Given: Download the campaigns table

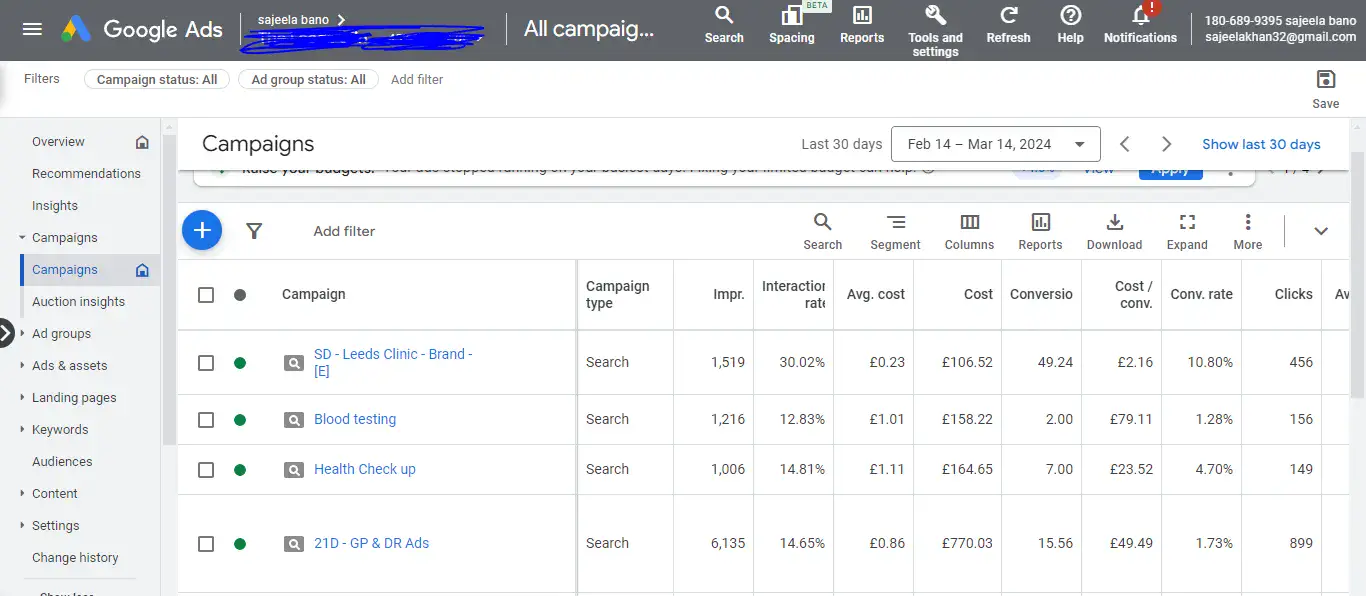Looking at the screenshot, I should [1114, 231].
